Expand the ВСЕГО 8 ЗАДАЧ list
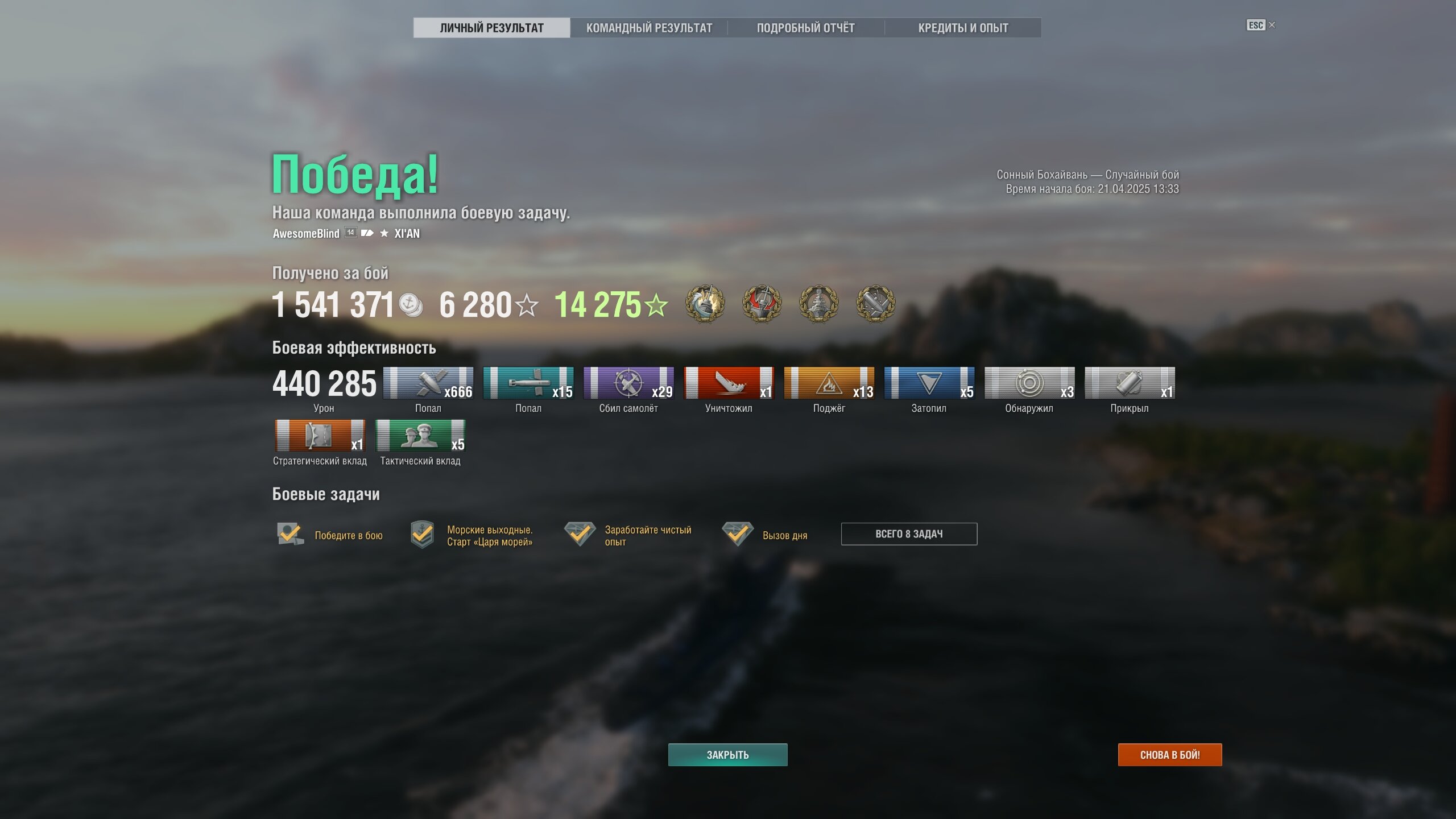This screenshot has width=1456, height=819. click(909, 534)
